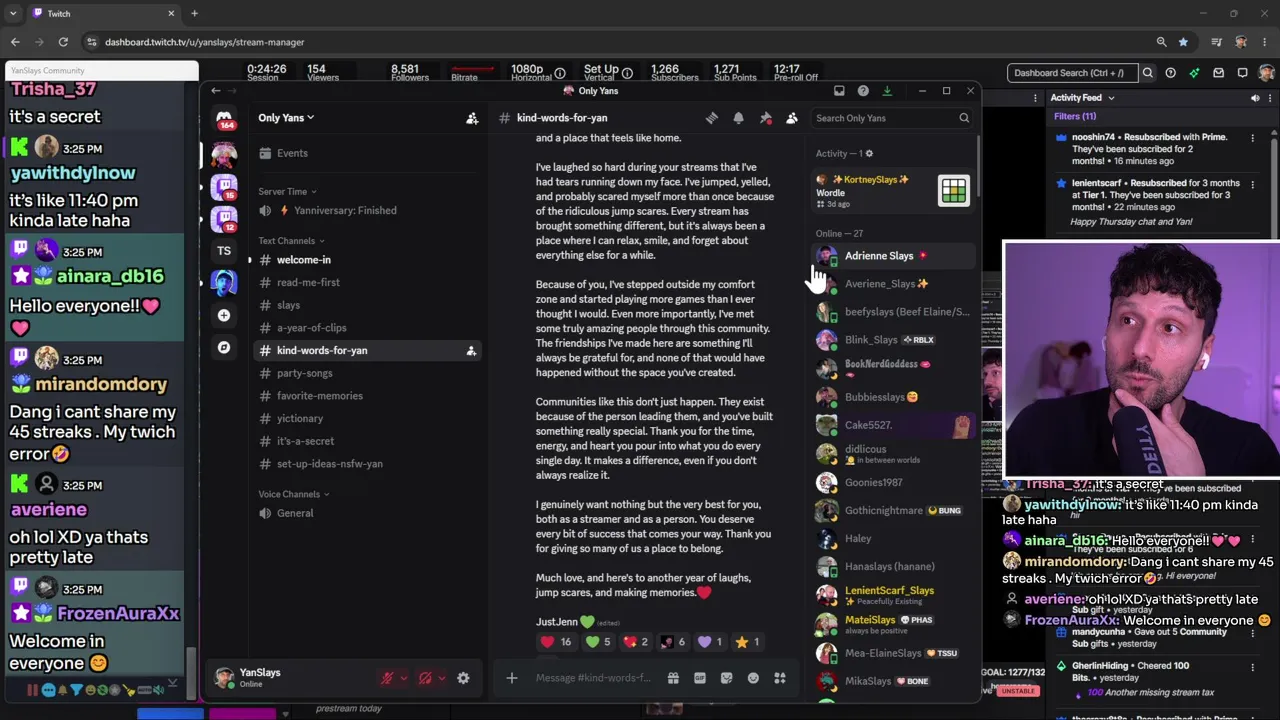Image resolution: width=1280 pixels, height=720 pixels.
Task: Collapse the Voice Channels category
Action: pyautogui.click(x=294, y=494)
